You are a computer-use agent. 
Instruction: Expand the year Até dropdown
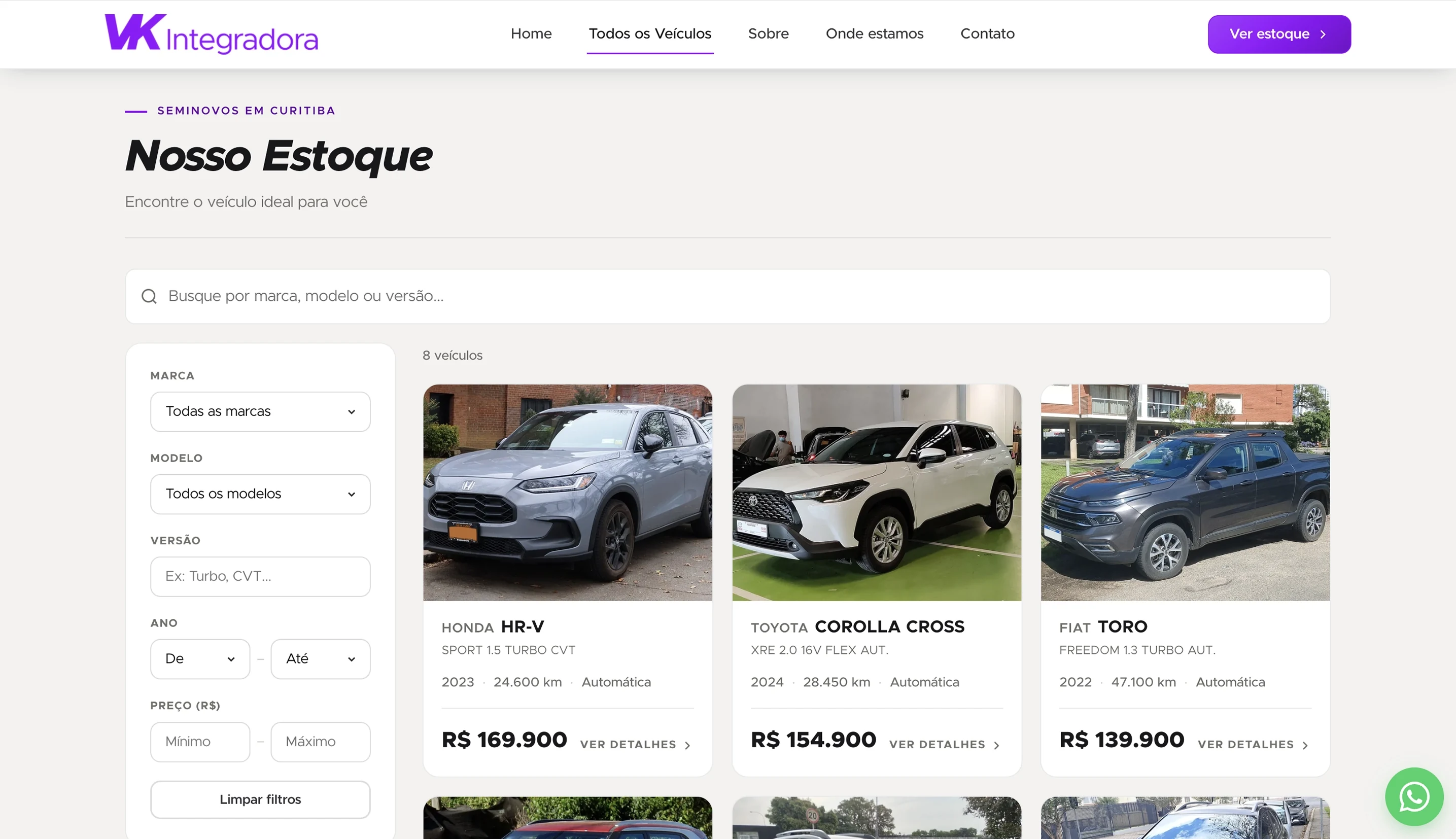pyautogui.click(x=320, y=658)
